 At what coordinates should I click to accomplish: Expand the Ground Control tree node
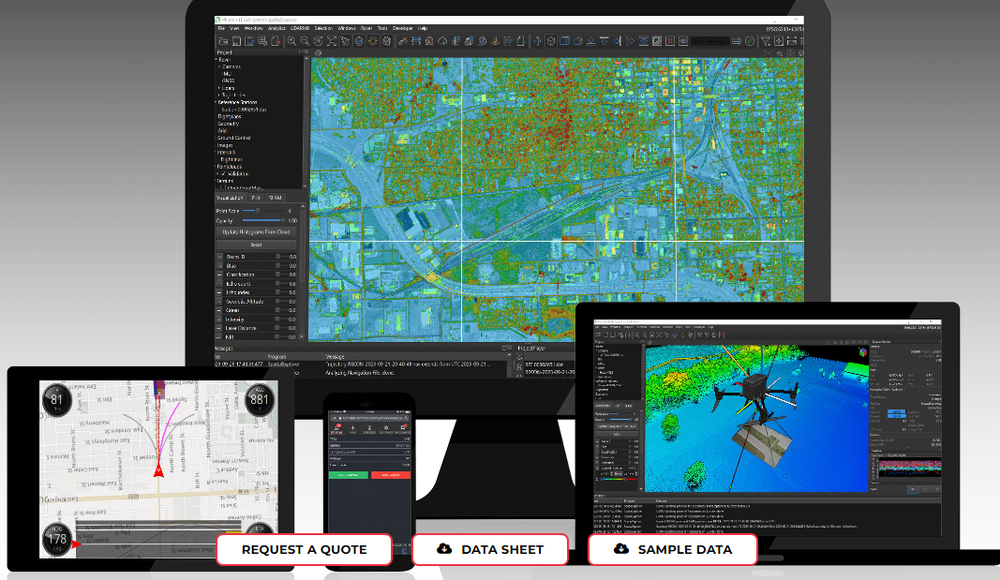pyautogui.click(x=216, y=138)
